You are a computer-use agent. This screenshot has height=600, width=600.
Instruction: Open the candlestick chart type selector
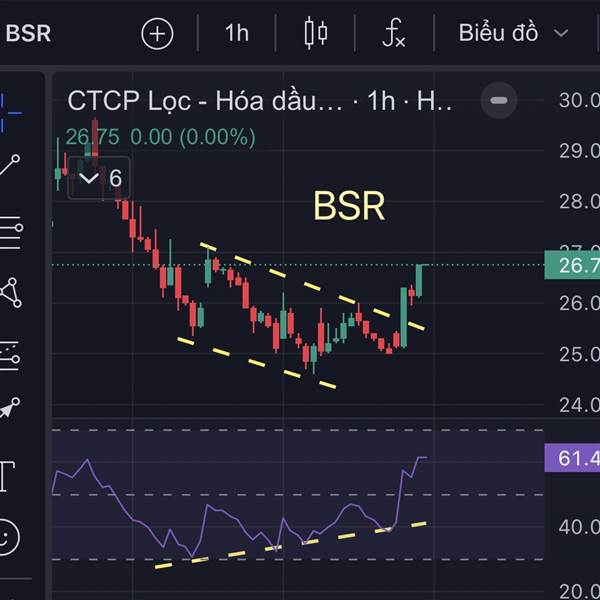[316, 33]
